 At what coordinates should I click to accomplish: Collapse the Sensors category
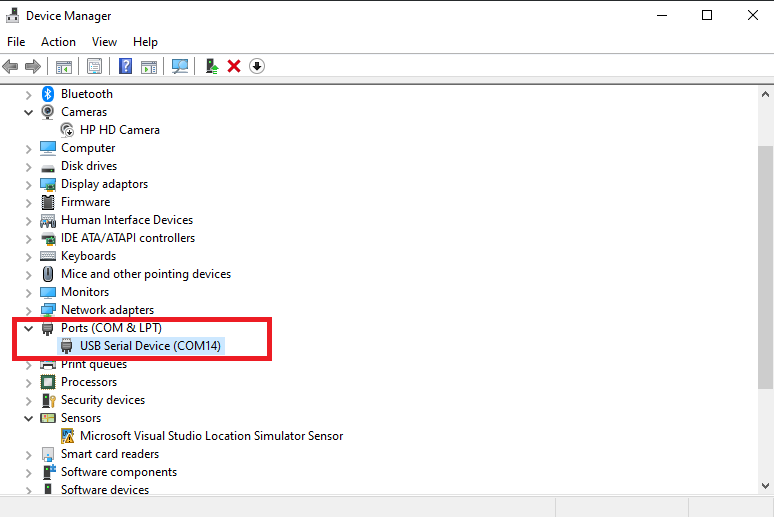tap(29, 418)
